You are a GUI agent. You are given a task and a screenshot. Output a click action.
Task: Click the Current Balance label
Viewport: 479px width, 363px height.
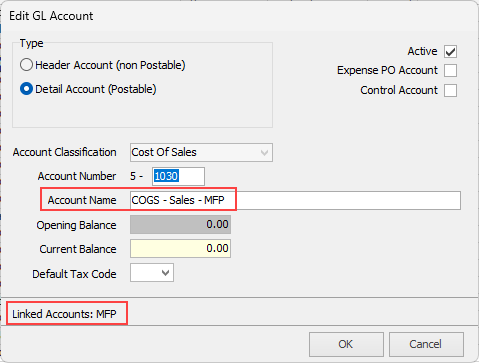pos(78,249)
